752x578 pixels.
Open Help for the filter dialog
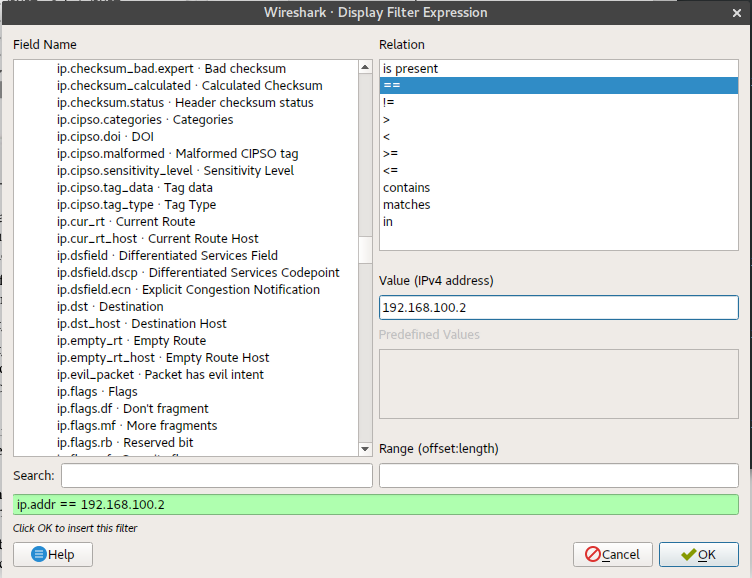tap(52, 554)
